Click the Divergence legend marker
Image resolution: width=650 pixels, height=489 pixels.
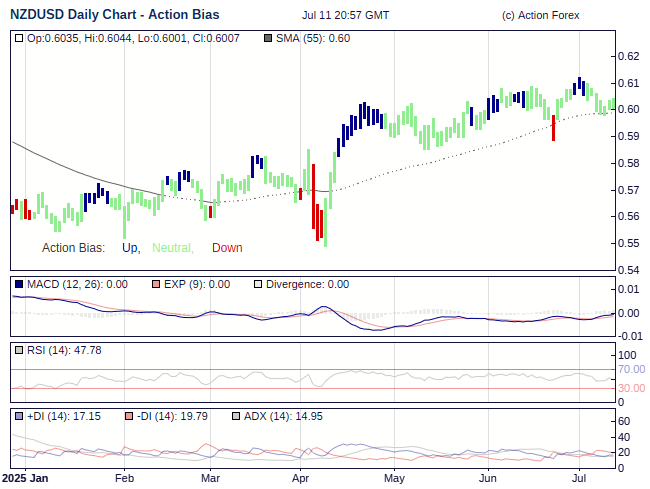(257, 284)
